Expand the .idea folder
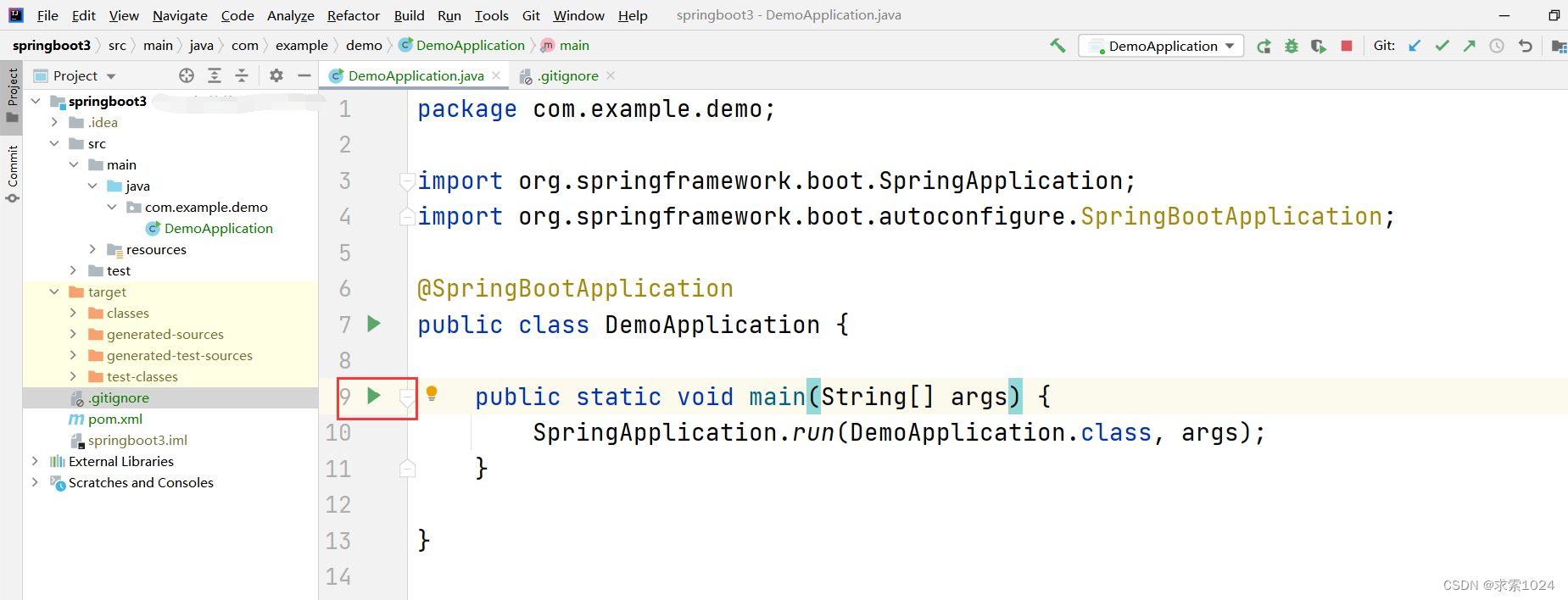 (54, 122)
